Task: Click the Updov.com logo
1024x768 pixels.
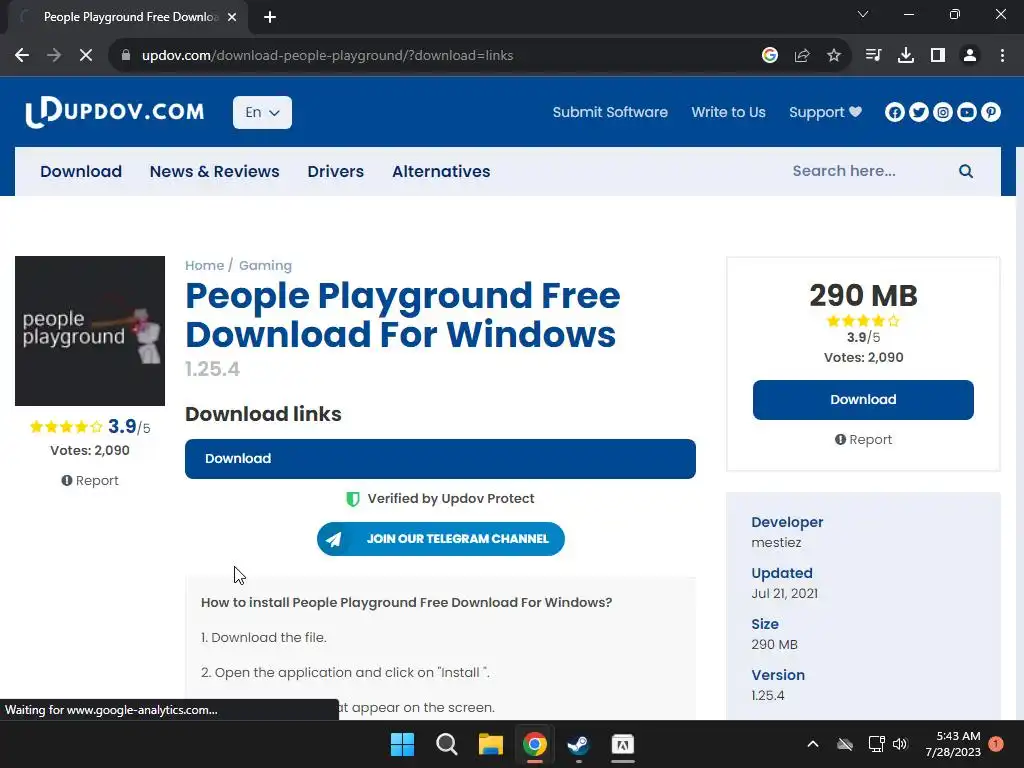Action: coord(115,112)
